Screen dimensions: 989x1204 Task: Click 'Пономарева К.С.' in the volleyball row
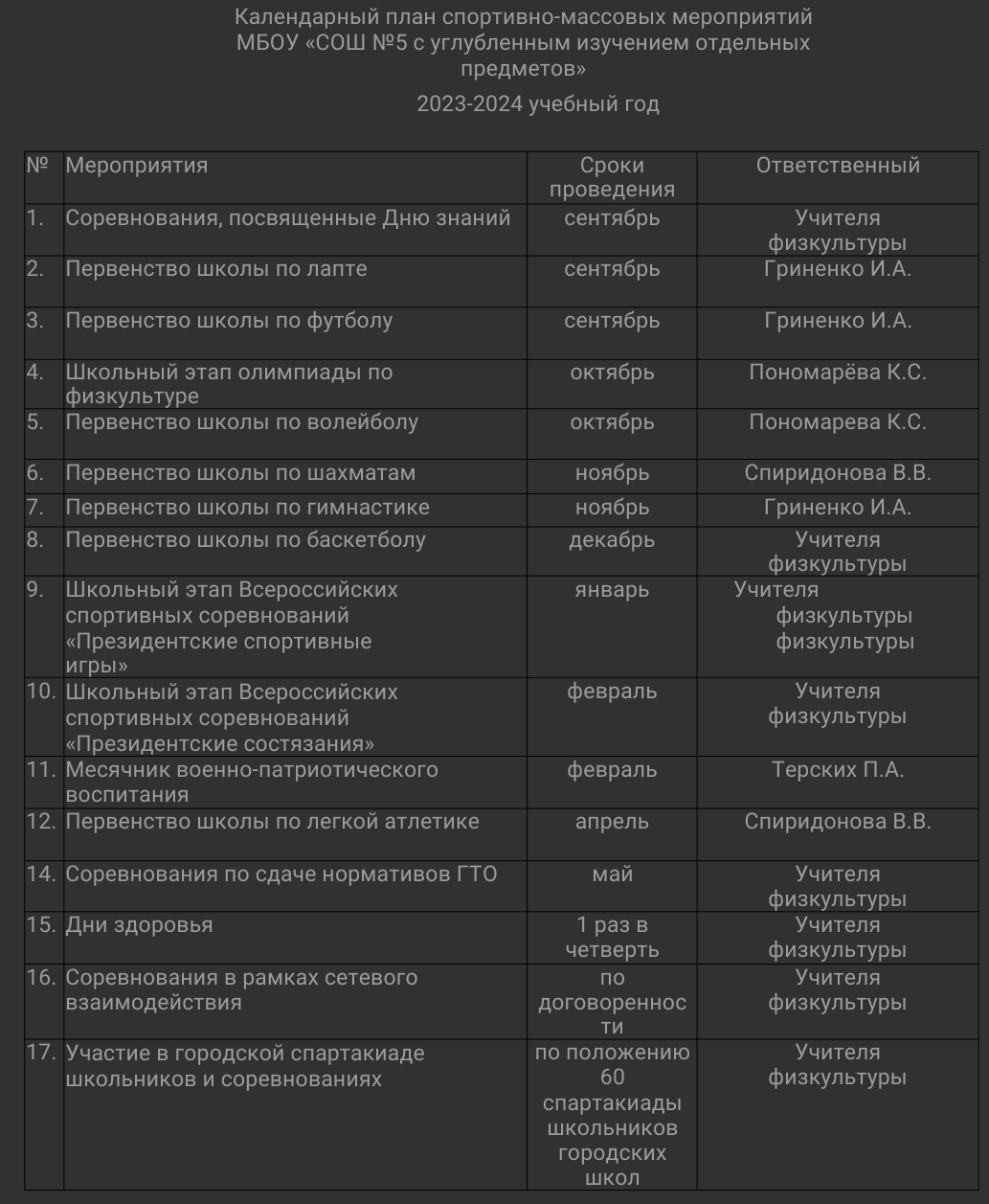point(838,422)
